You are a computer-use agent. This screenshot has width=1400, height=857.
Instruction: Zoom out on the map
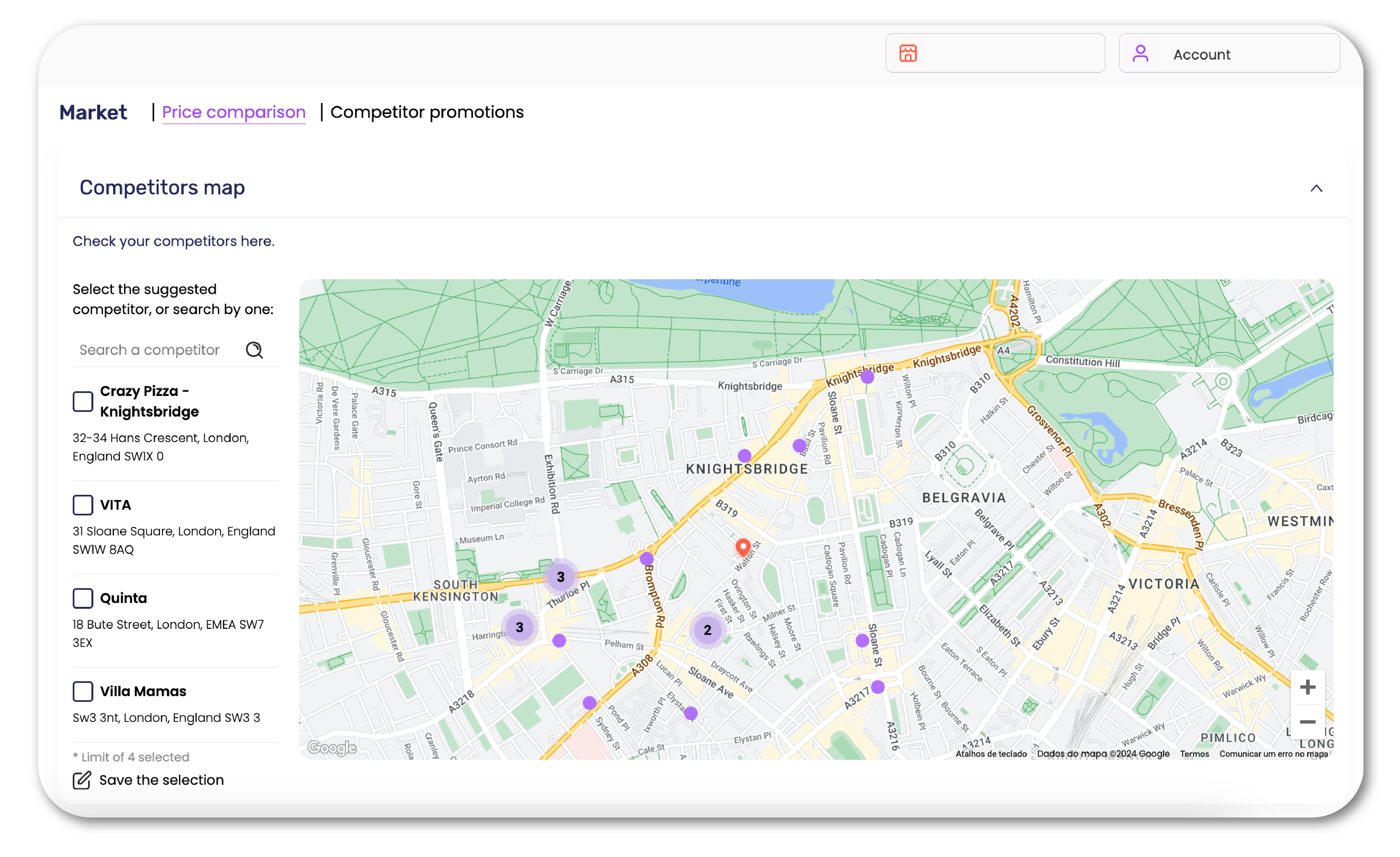(1307, 722)
